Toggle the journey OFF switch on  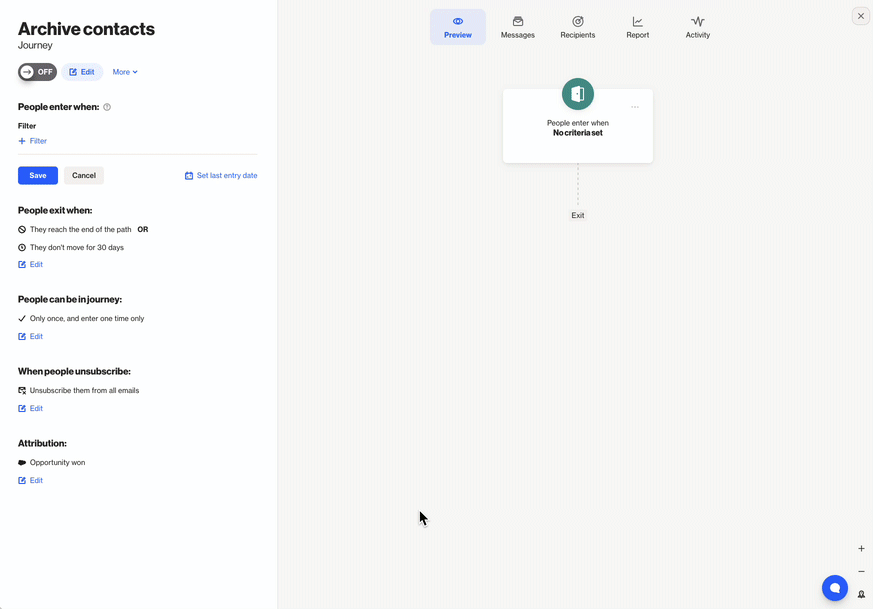pos(37,72)
